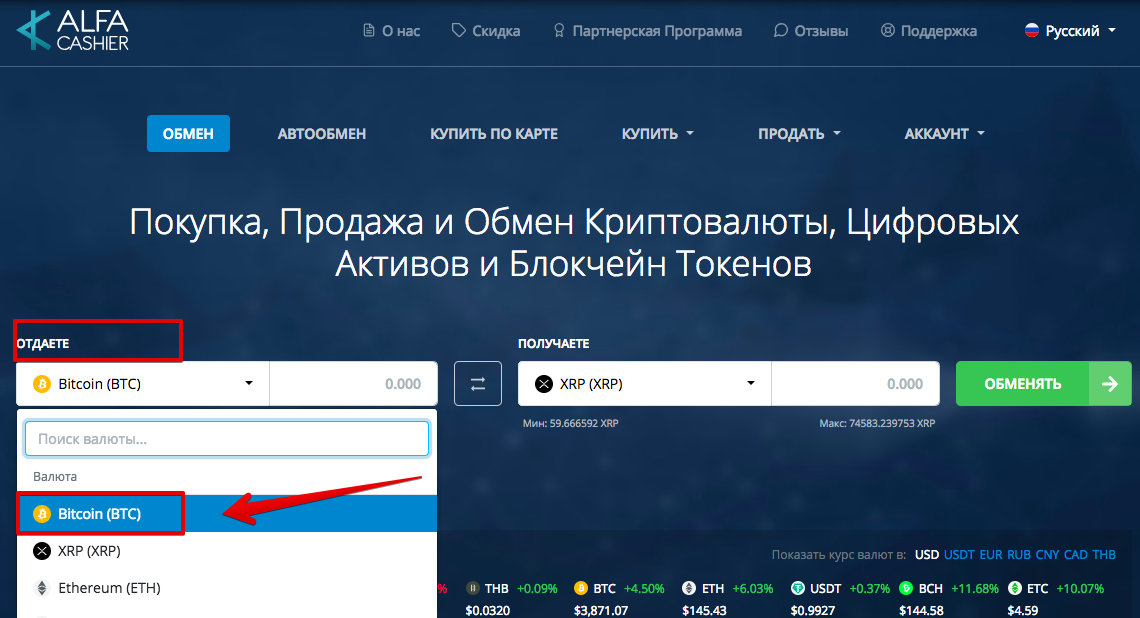Expand the КУПИТЬ menu
The image size is (1140, 618).
[657, 134]
